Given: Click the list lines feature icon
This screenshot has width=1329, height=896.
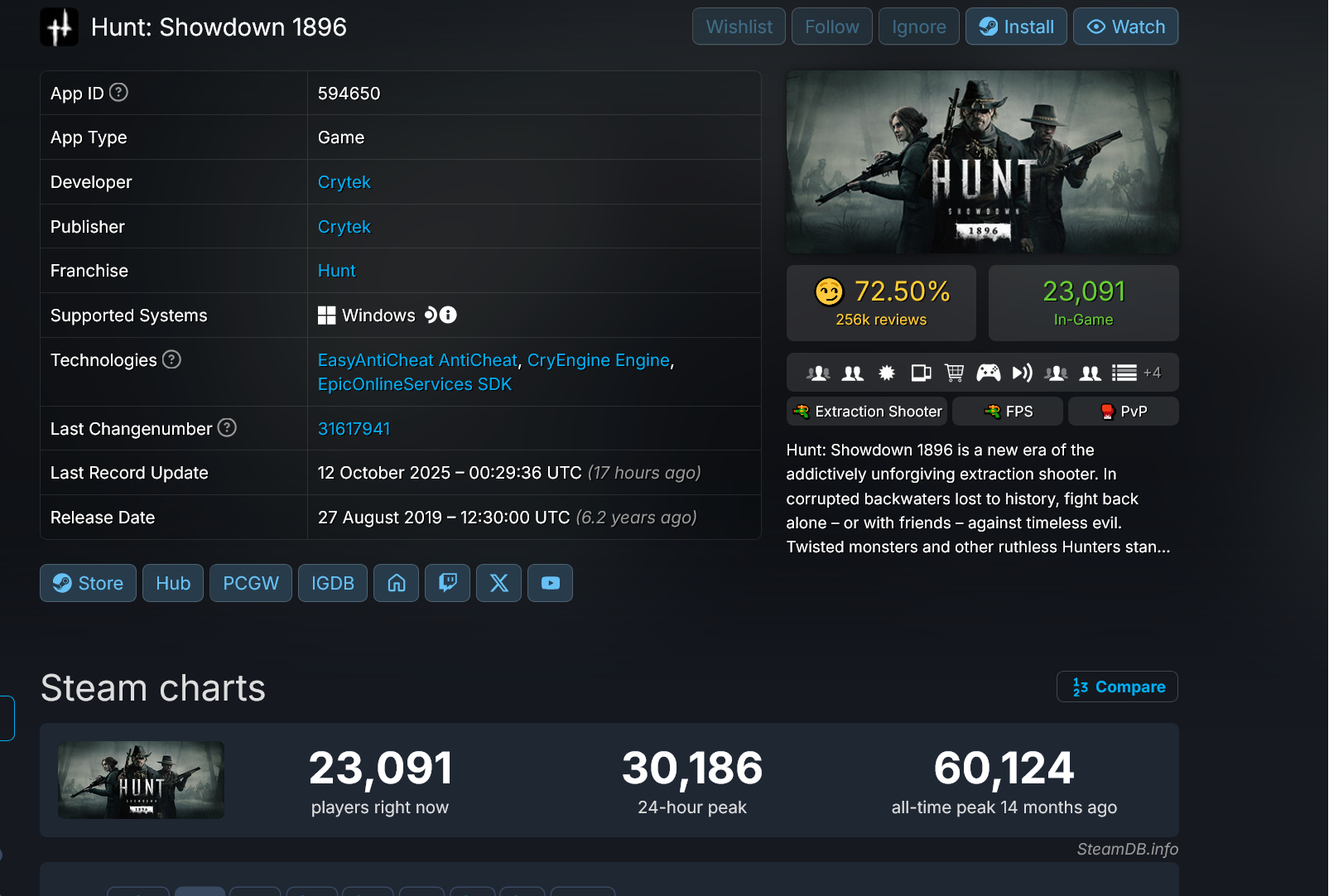Looking at the screenshot, I should tap(1124, 373).
